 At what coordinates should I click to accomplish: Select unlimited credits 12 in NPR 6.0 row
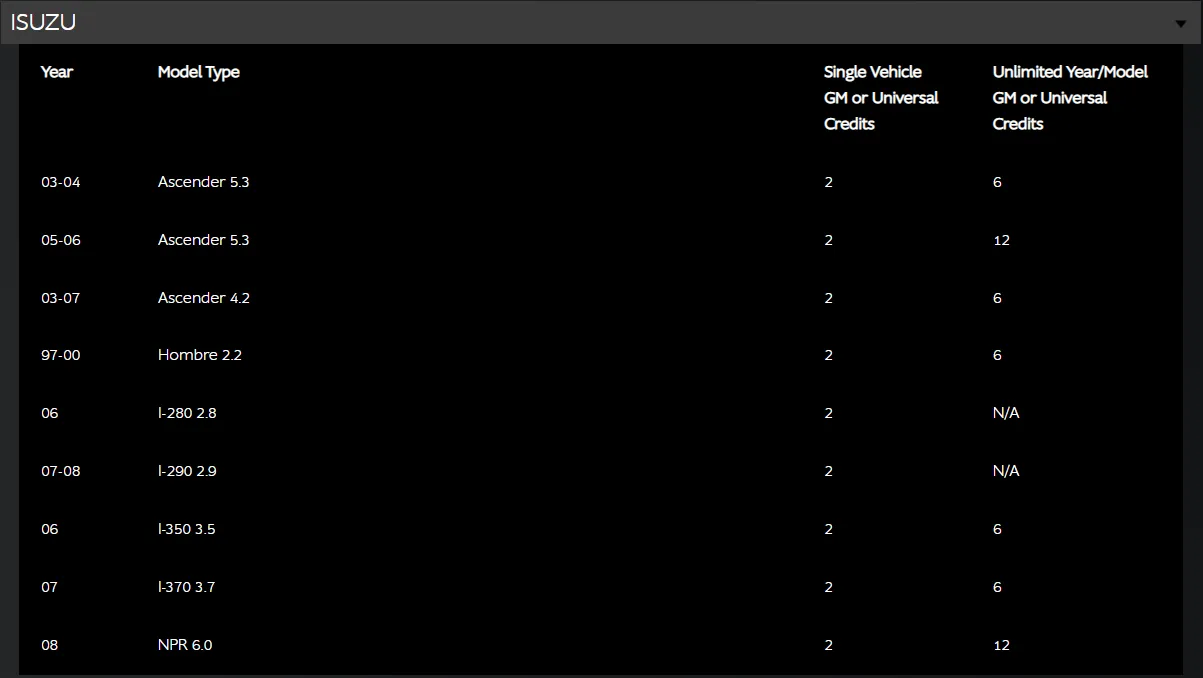(x=1002, y=645)
